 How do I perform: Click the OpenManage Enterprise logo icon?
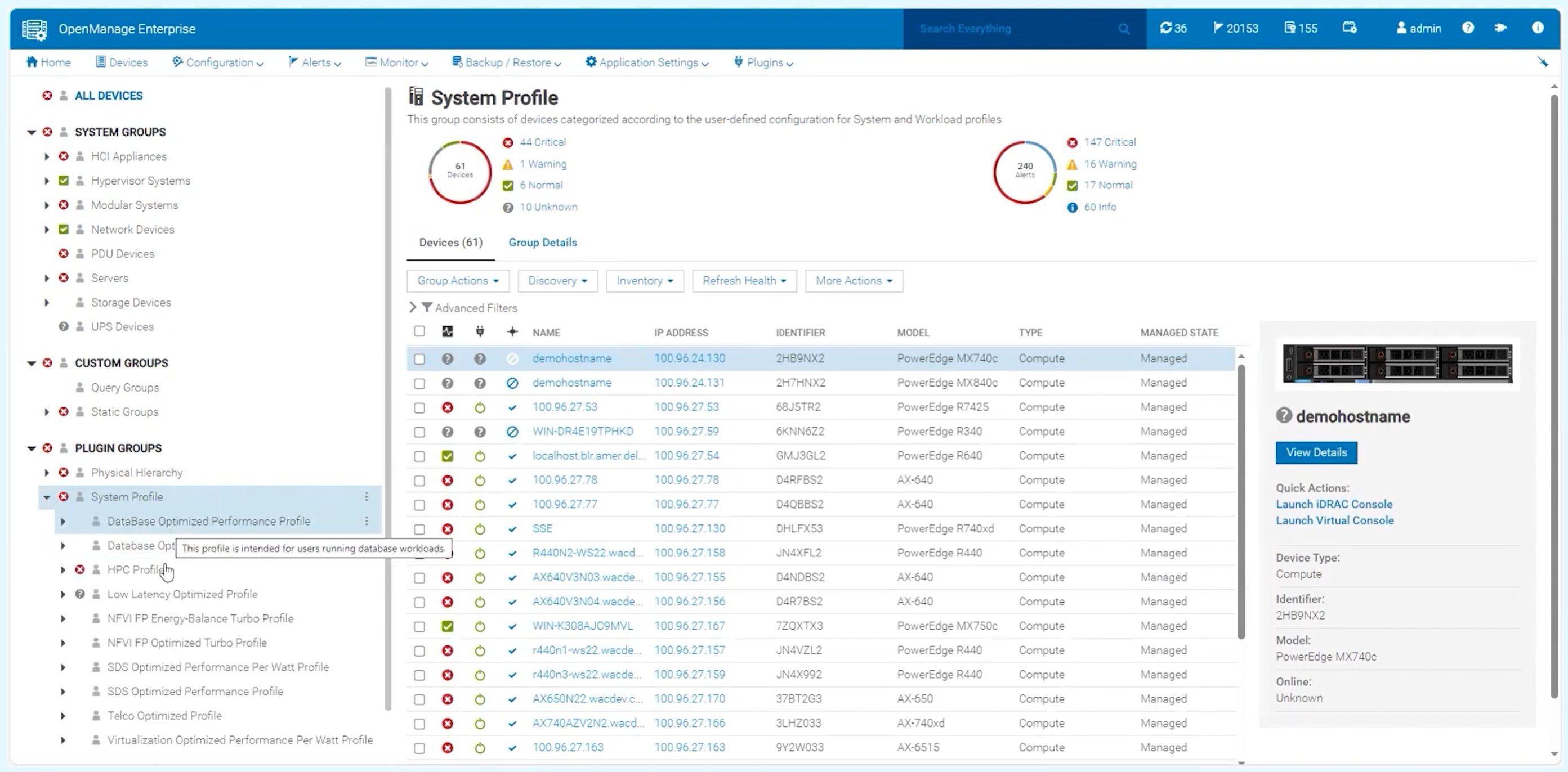[x=34, y=29]
